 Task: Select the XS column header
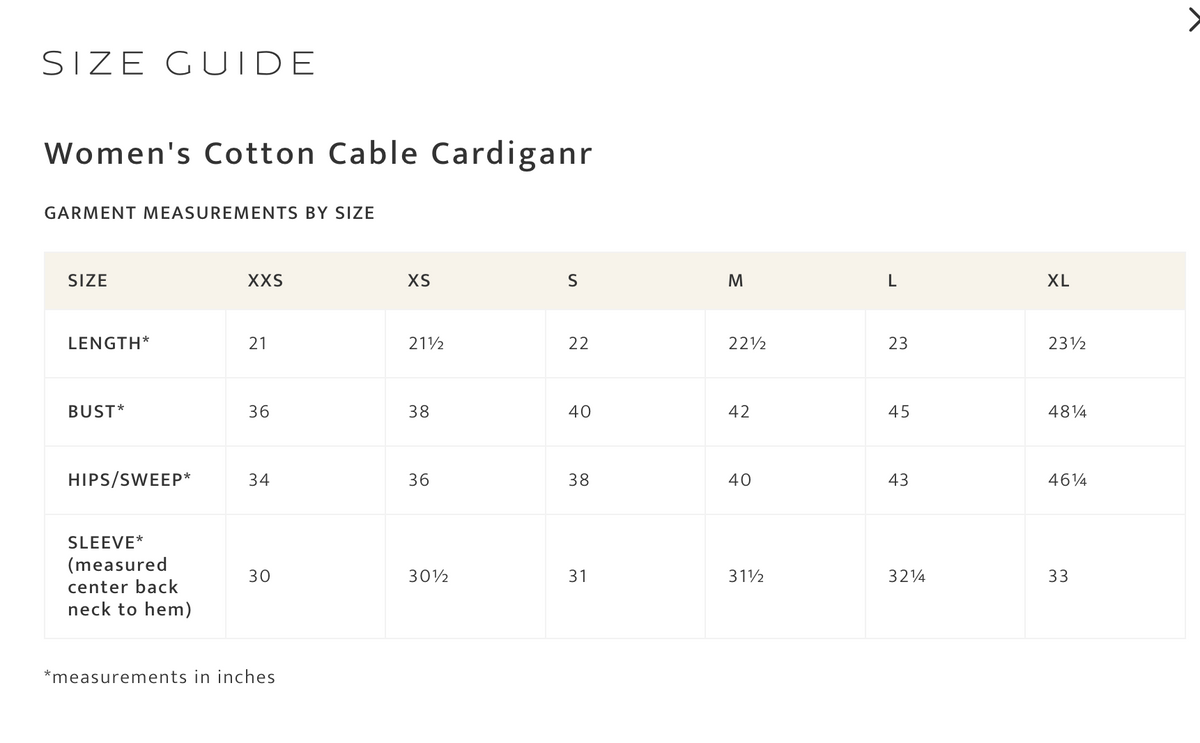click(x=419, y=281)
